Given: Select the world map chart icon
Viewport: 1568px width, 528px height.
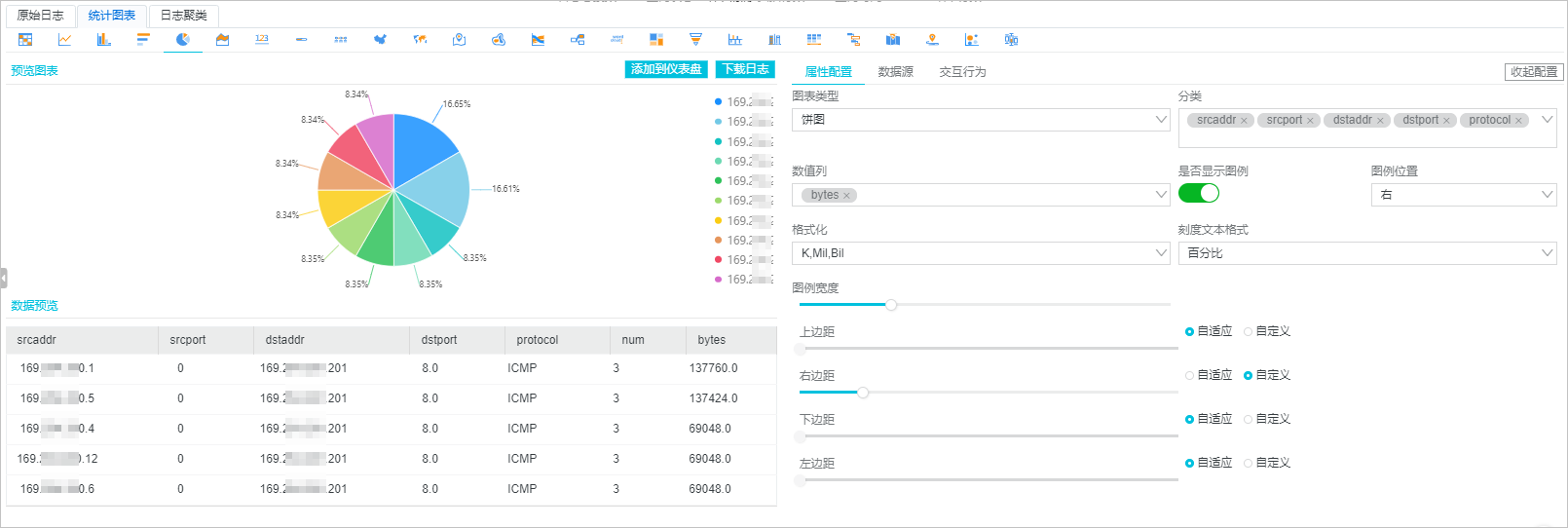Looking at the screenshot, I should (420, 40).
